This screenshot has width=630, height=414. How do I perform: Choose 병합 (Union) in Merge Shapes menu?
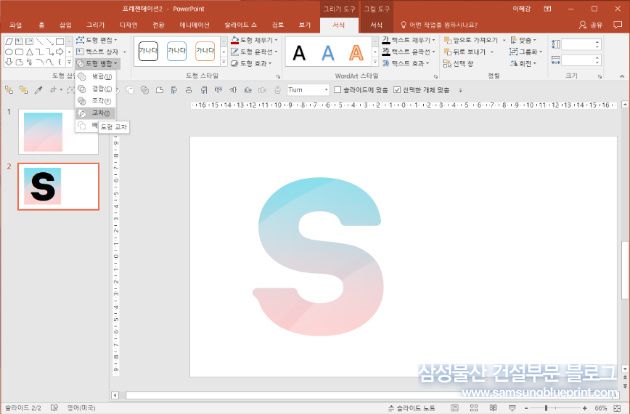click(96, 76)
